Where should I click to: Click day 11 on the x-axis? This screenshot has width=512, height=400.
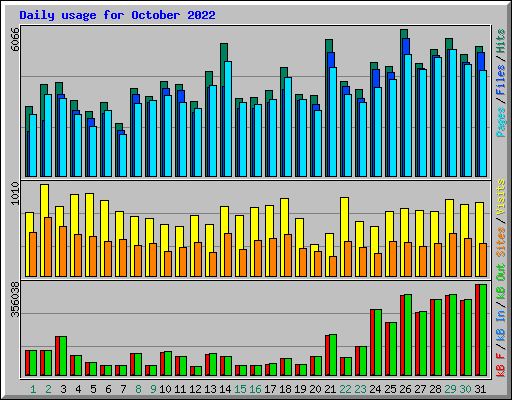(180, 389)
